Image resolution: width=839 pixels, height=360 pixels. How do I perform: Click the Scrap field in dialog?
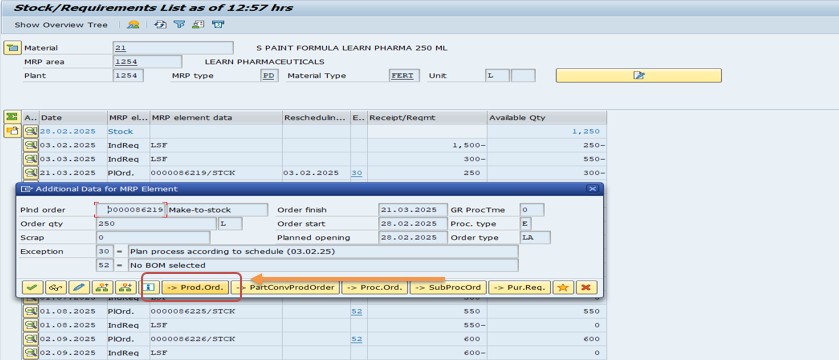click(153, 238)
